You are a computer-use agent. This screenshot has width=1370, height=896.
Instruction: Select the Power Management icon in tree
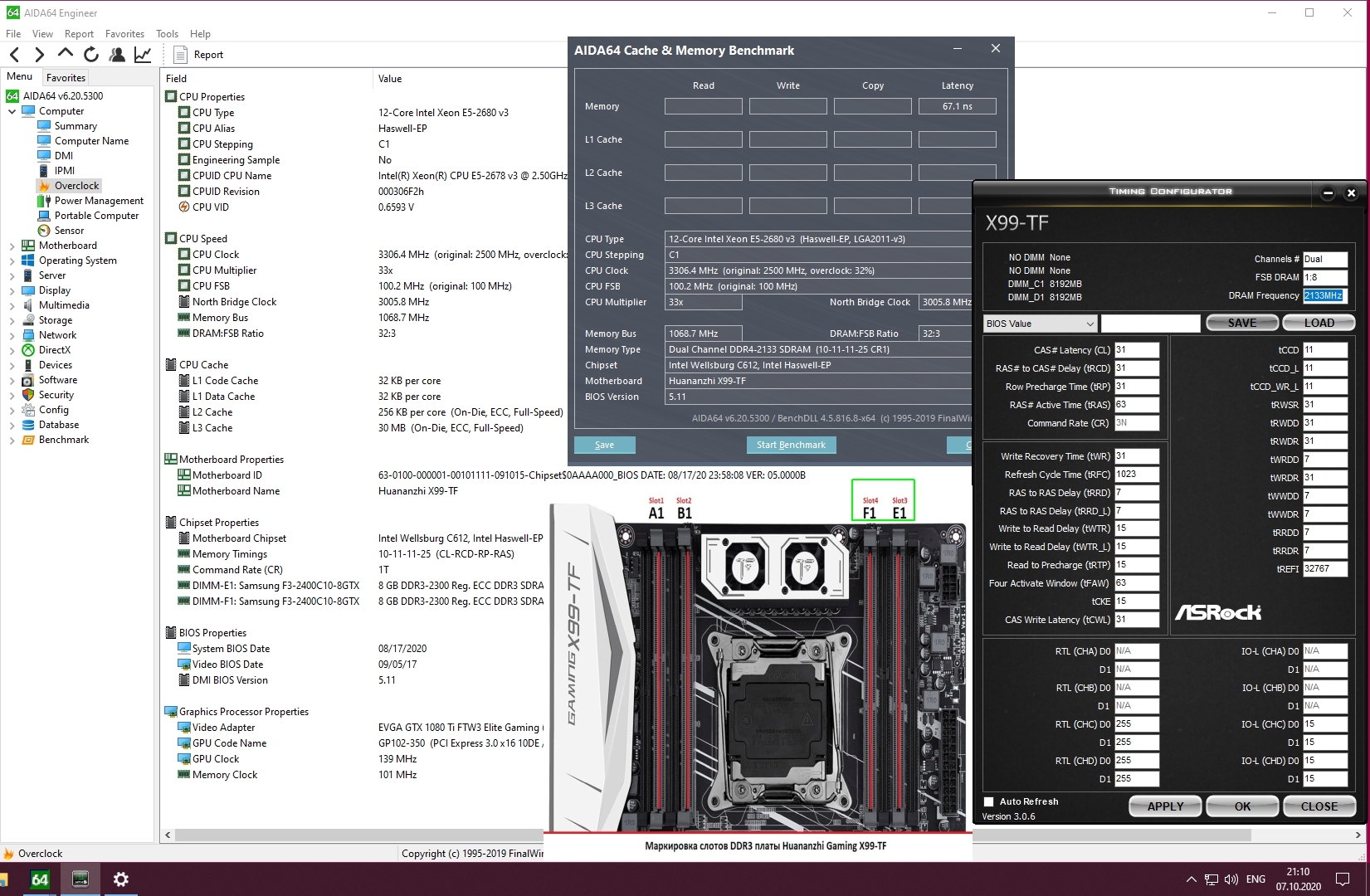point(45,201)
